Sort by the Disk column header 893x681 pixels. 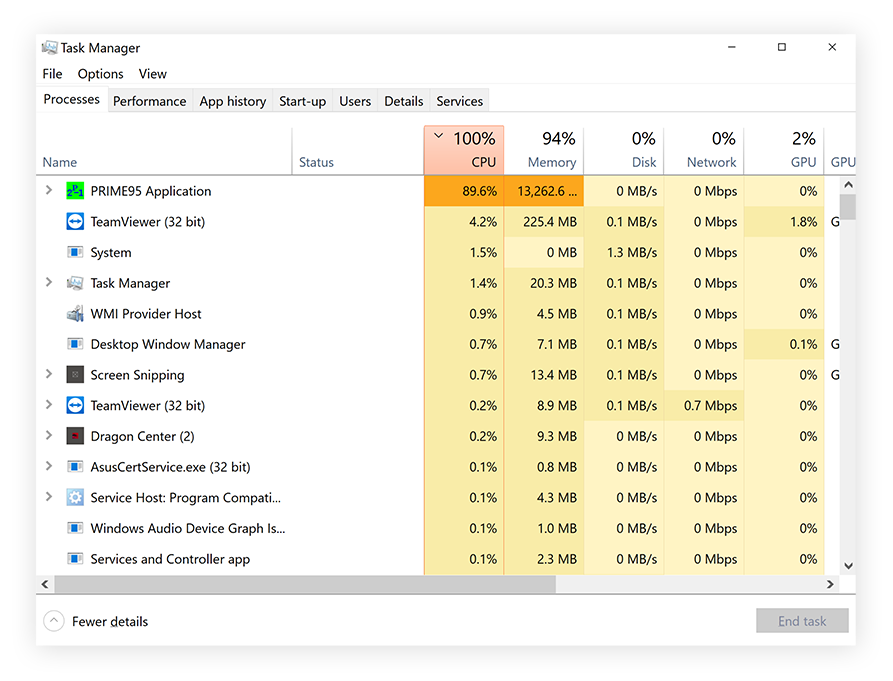[624, 150]
